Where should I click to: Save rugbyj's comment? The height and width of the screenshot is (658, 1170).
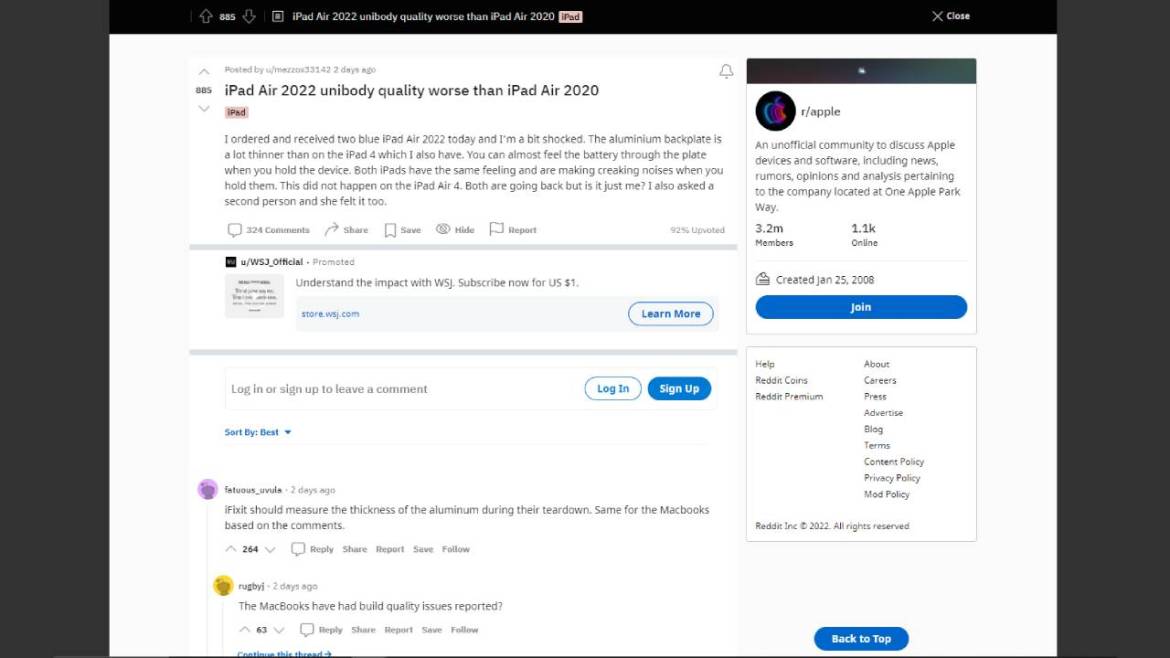click(x=431, y=630)
